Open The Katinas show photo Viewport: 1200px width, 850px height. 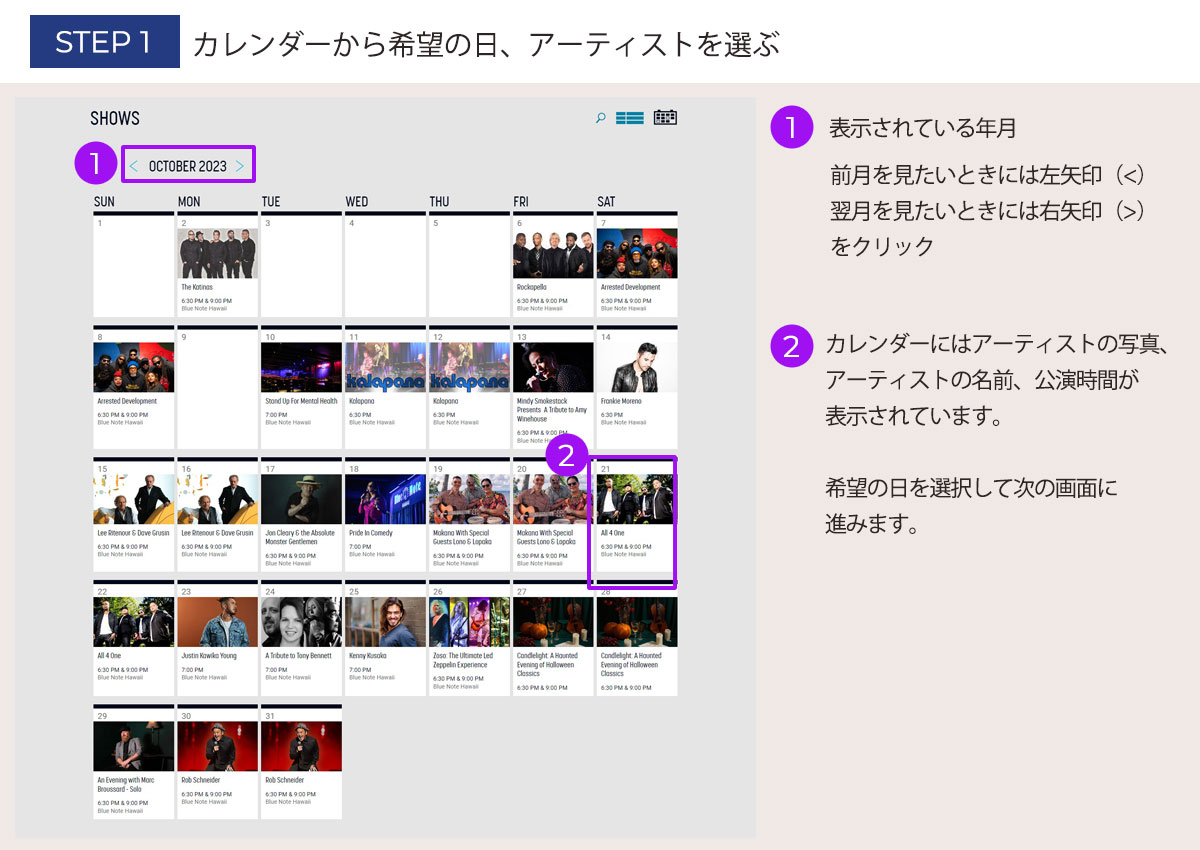coord(217,253)
